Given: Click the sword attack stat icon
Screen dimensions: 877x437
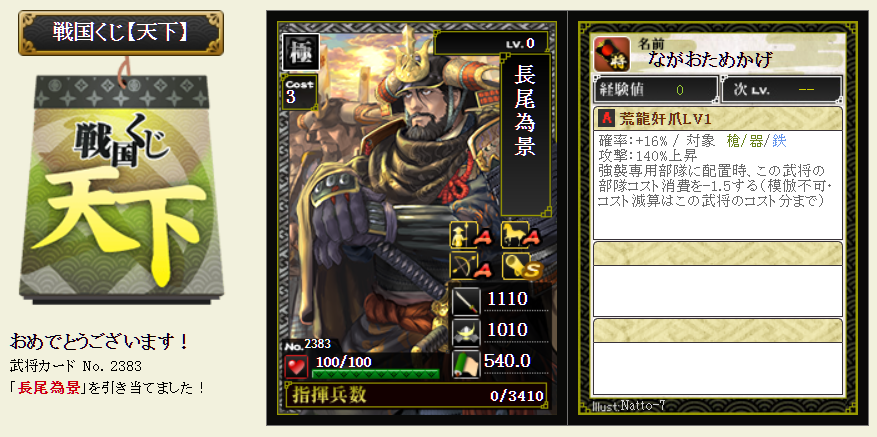Looking at the screenshot, I should [465, 301].
